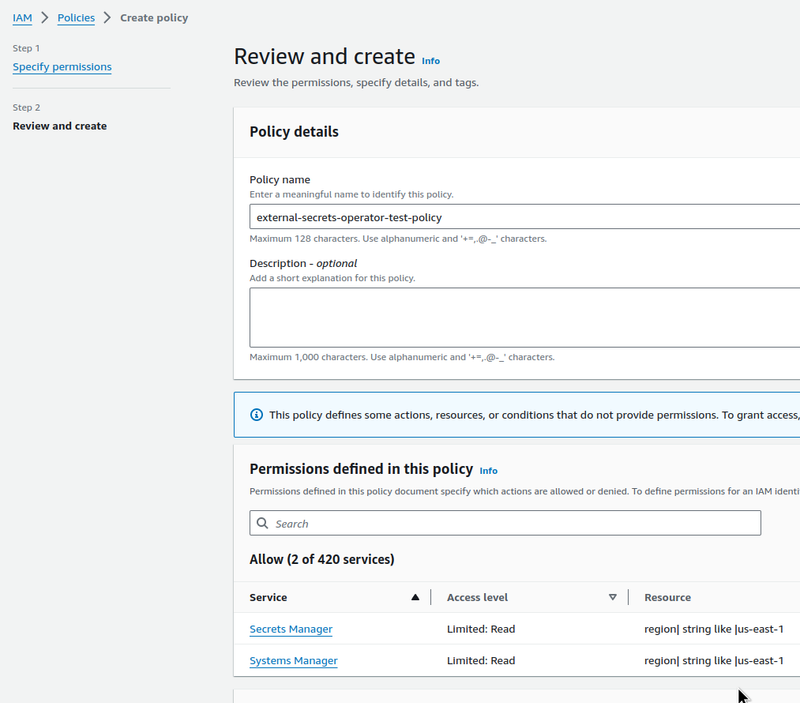Click the Step 2 label
800x703 pixels.
(x=27, y=108)
